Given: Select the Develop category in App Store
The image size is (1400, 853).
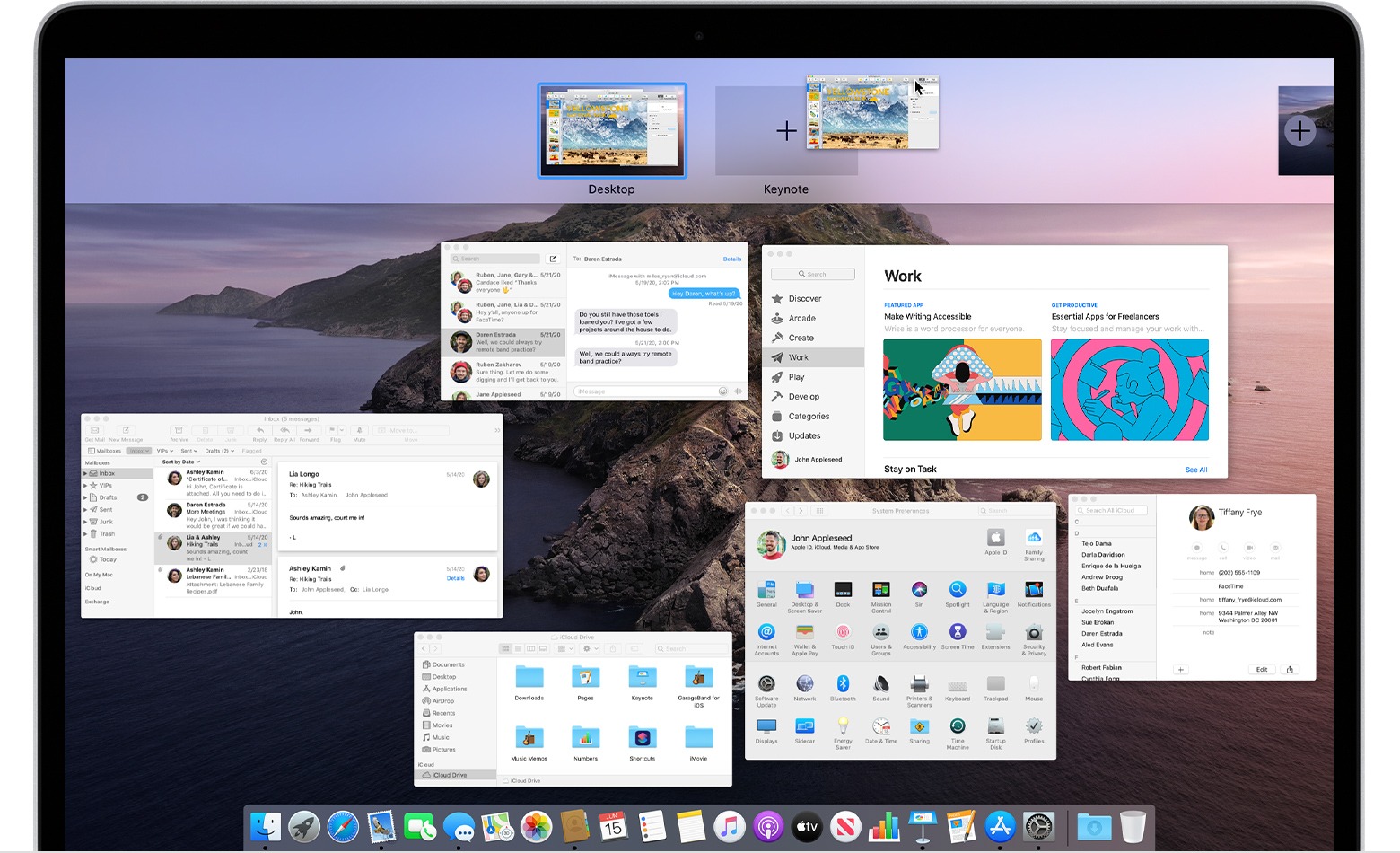Looking at the screenshot, I should click(804, 396).
